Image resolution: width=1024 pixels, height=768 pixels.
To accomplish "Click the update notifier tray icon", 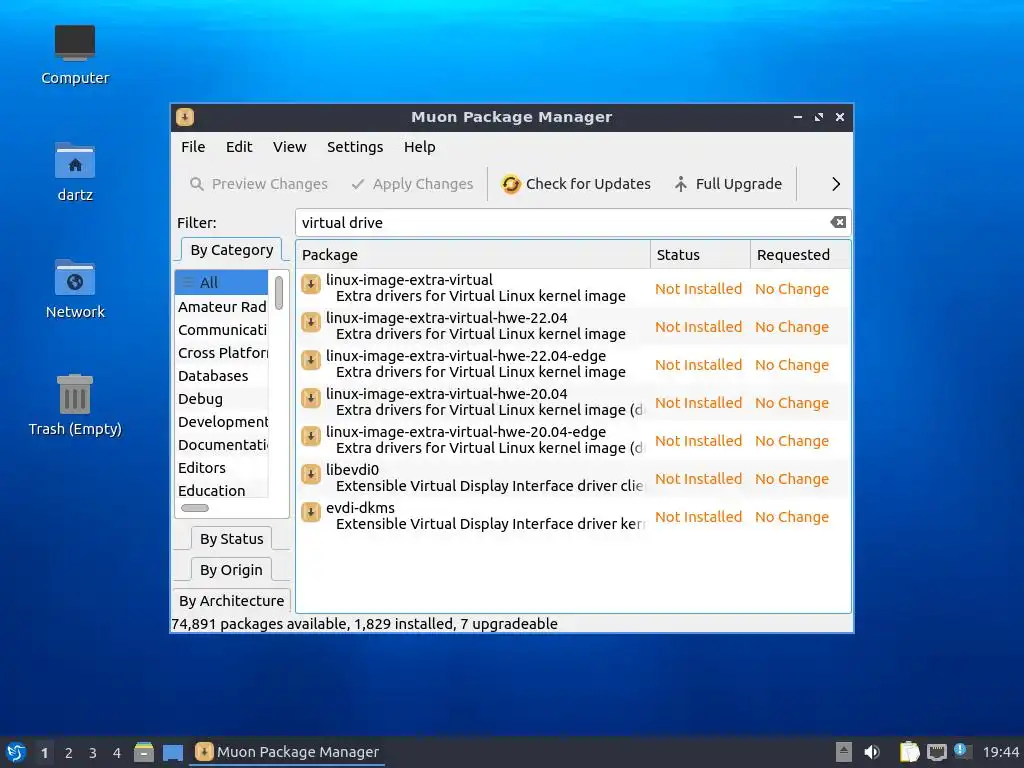I will click(962, 751).
